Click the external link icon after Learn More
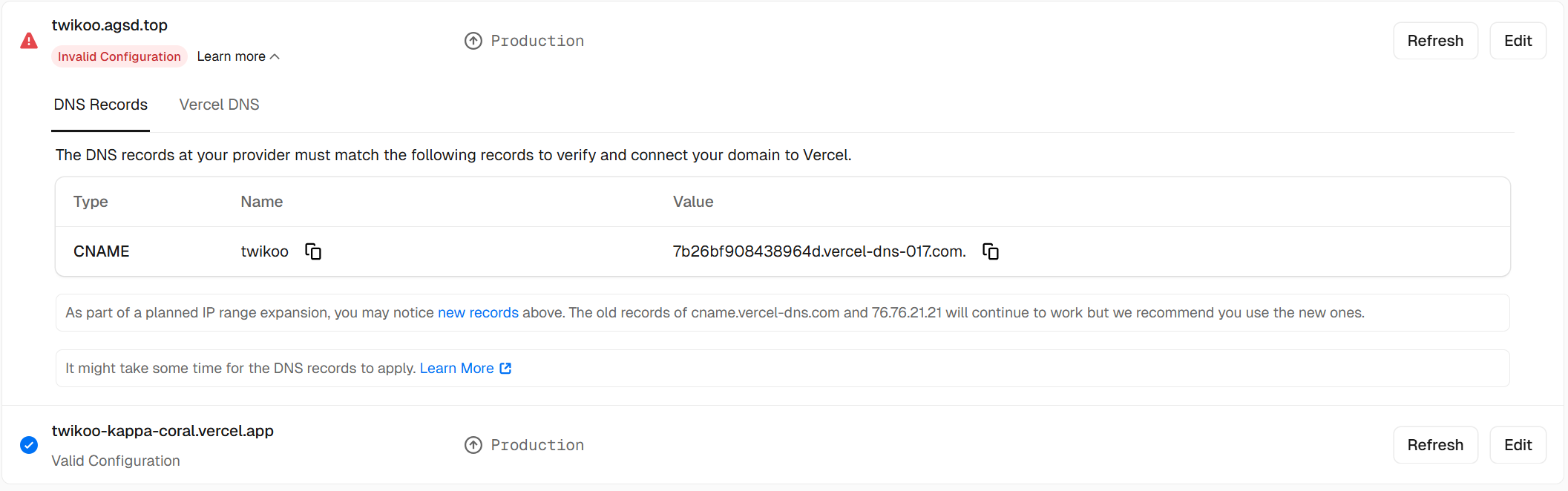The width and height of the screenshot is (1568, 491). click(505, 369)
